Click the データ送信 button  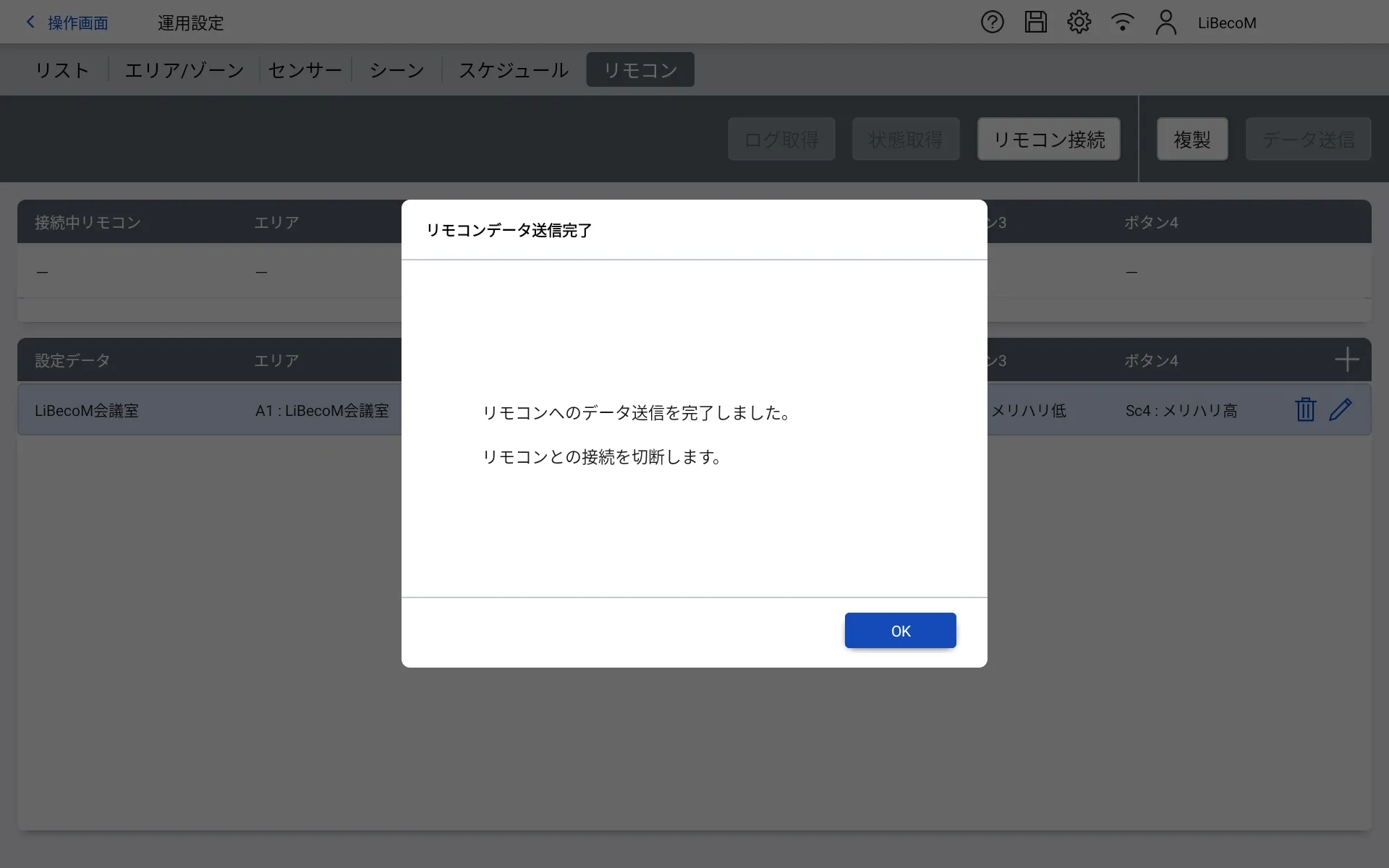[x=1308, y=139]
